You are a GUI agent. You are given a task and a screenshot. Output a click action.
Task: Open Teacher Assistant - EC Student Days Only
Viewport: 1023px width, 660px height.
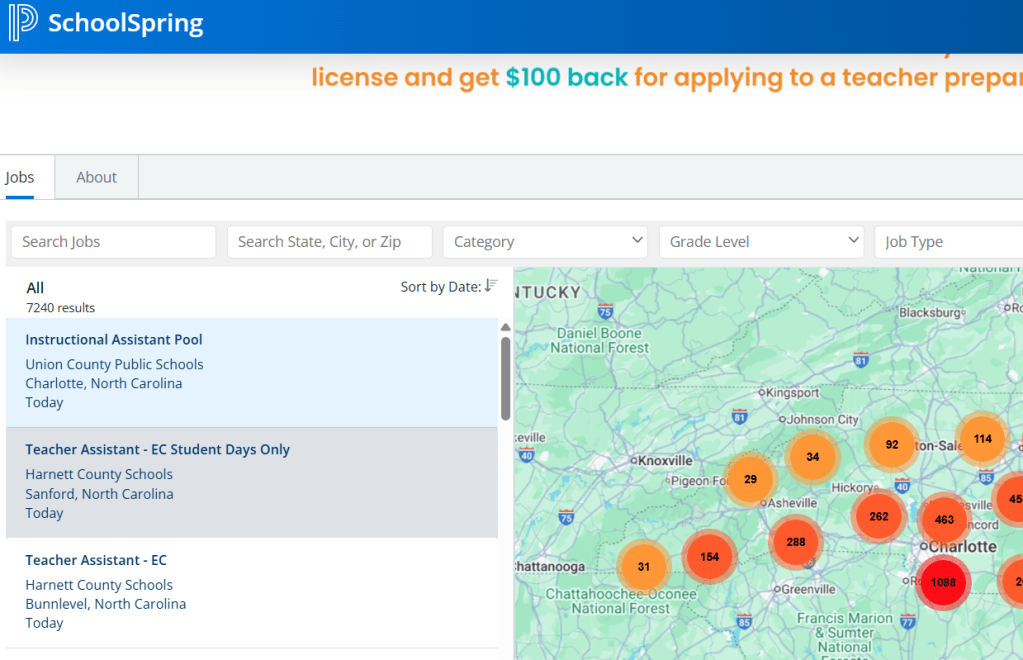(x=157, y=450)
